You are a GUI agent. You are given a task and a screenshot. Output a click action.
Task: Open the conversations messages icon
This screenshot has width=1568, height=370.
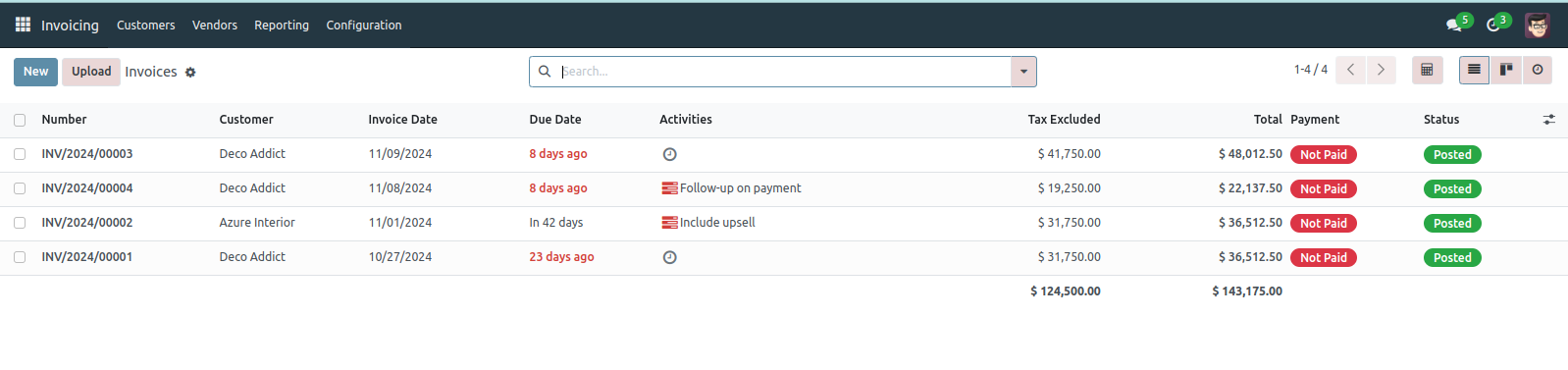click(x=1453, y=25)
